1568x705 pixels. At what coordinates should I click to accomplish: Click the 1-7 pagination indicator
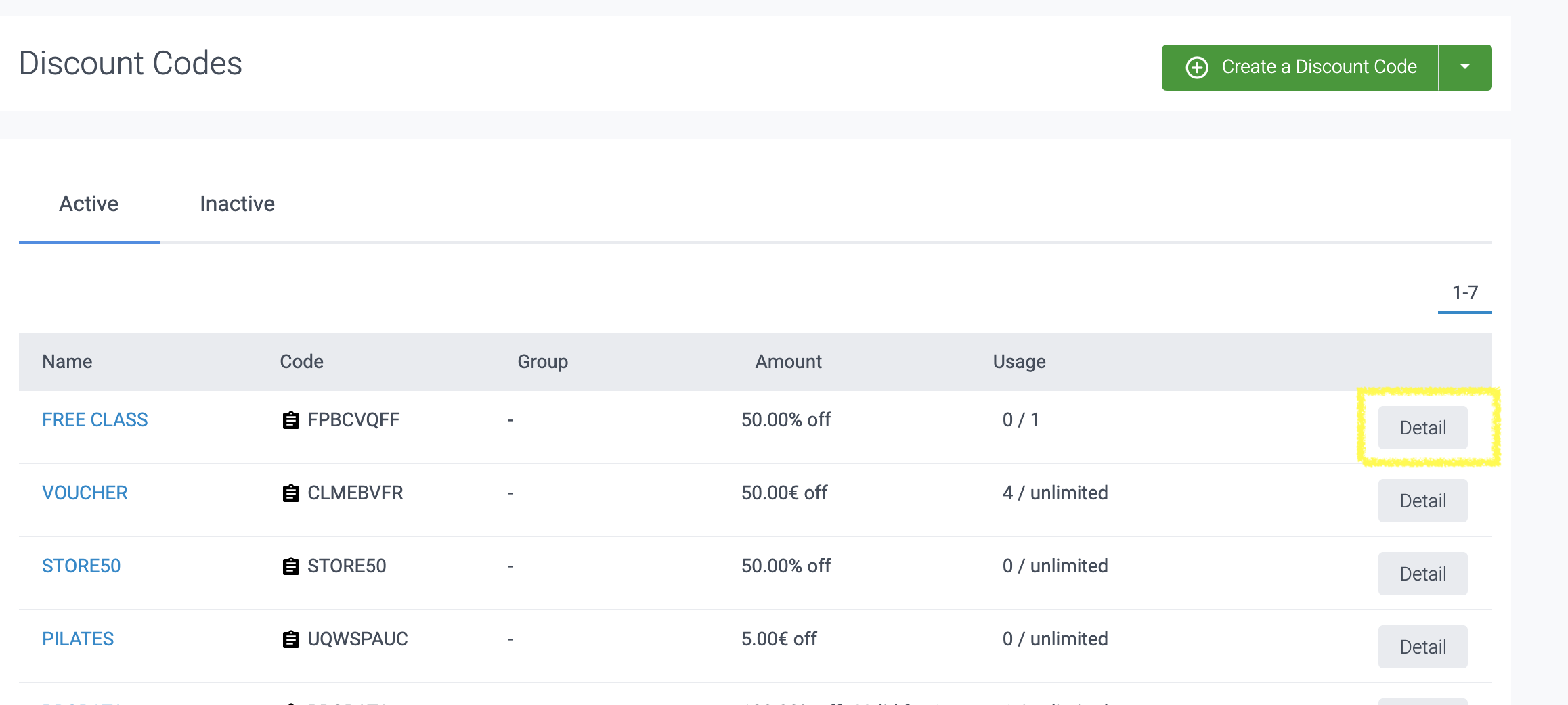coord(1464,293)
